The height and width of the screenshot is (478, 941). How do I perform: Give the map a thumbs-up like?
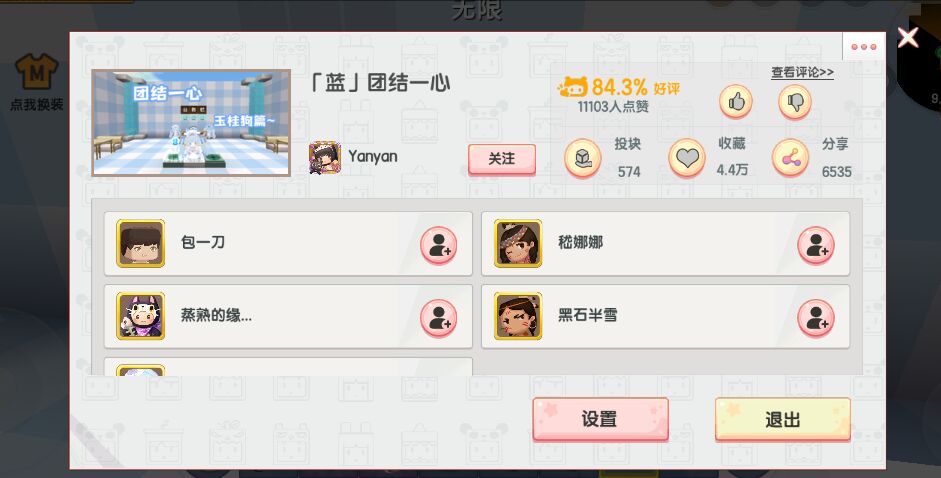pyautogui.click(x=736, y=102)
